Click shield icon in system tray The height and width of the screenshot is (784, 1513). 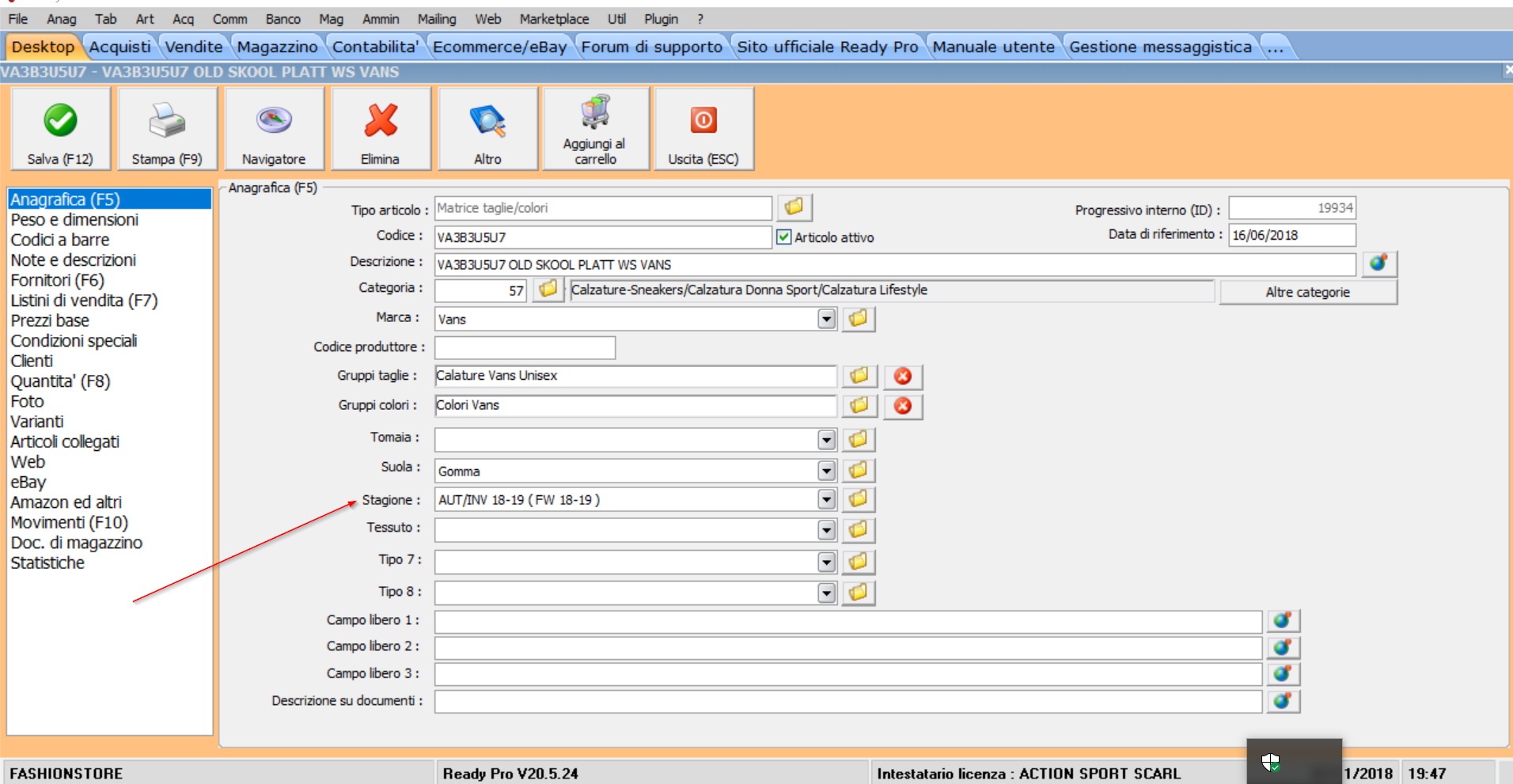pyautogui.click(x=1271, y=763)
